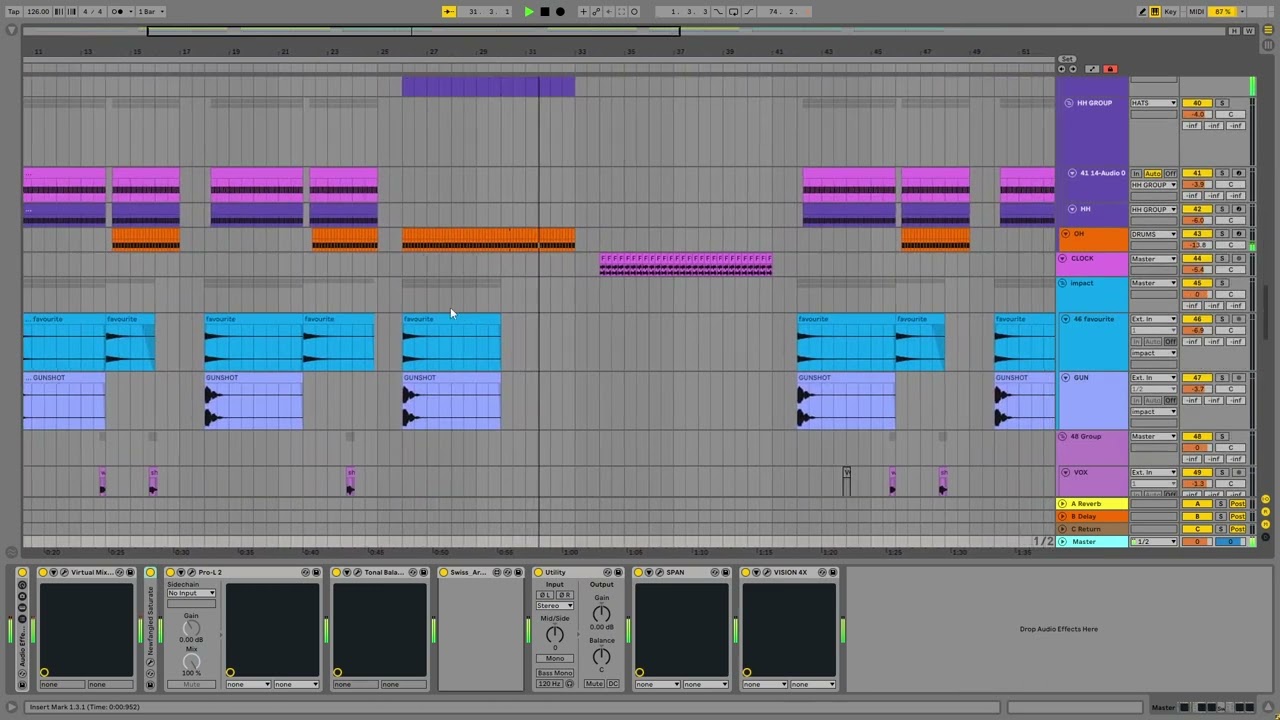Click Utility save preset disk icon
The width and height of the screenshot is (1280, 720).
coord(617,572)
